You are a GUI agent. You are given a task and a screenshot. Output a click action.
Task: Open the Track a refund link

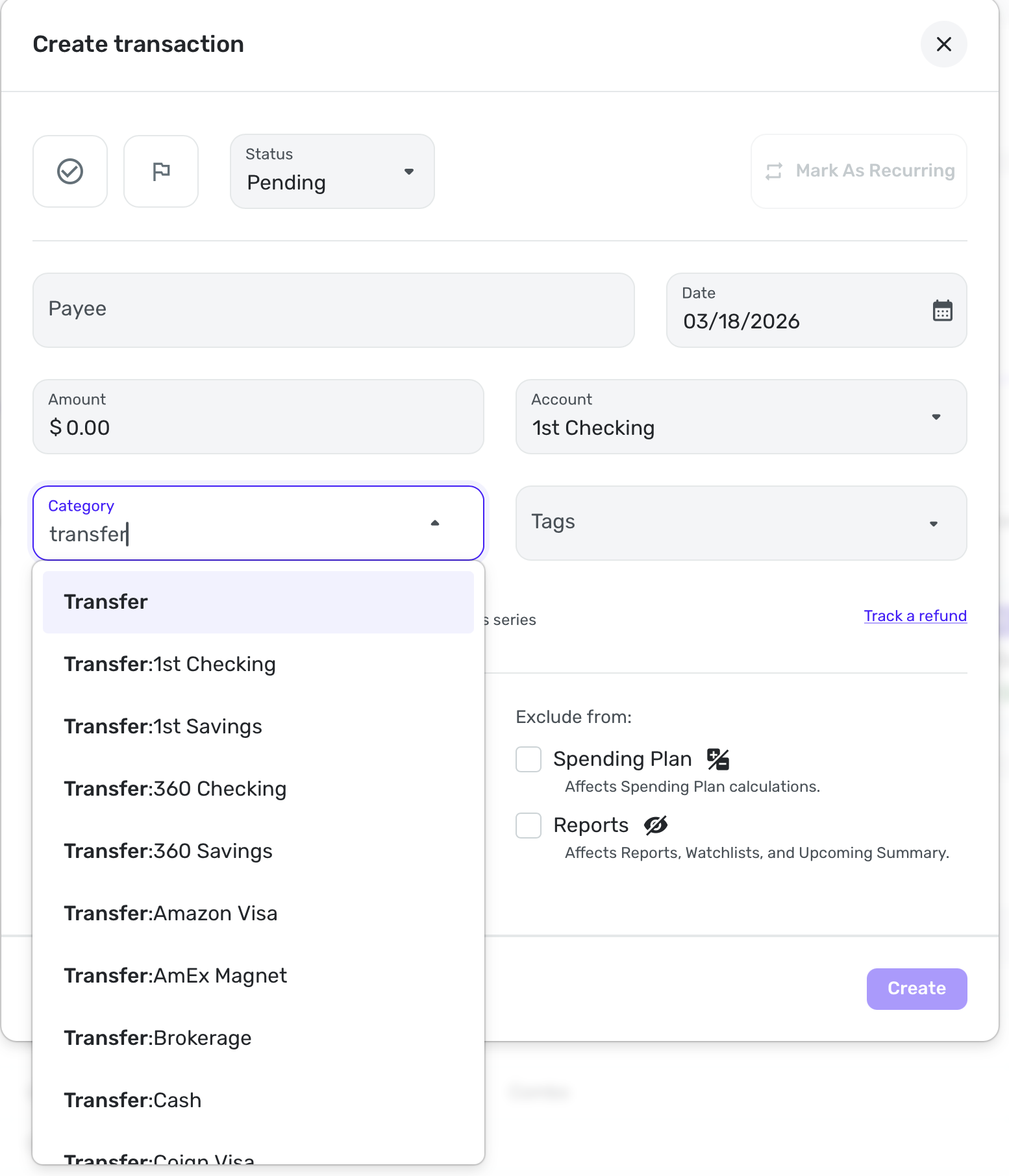click(x=915, y=616)
